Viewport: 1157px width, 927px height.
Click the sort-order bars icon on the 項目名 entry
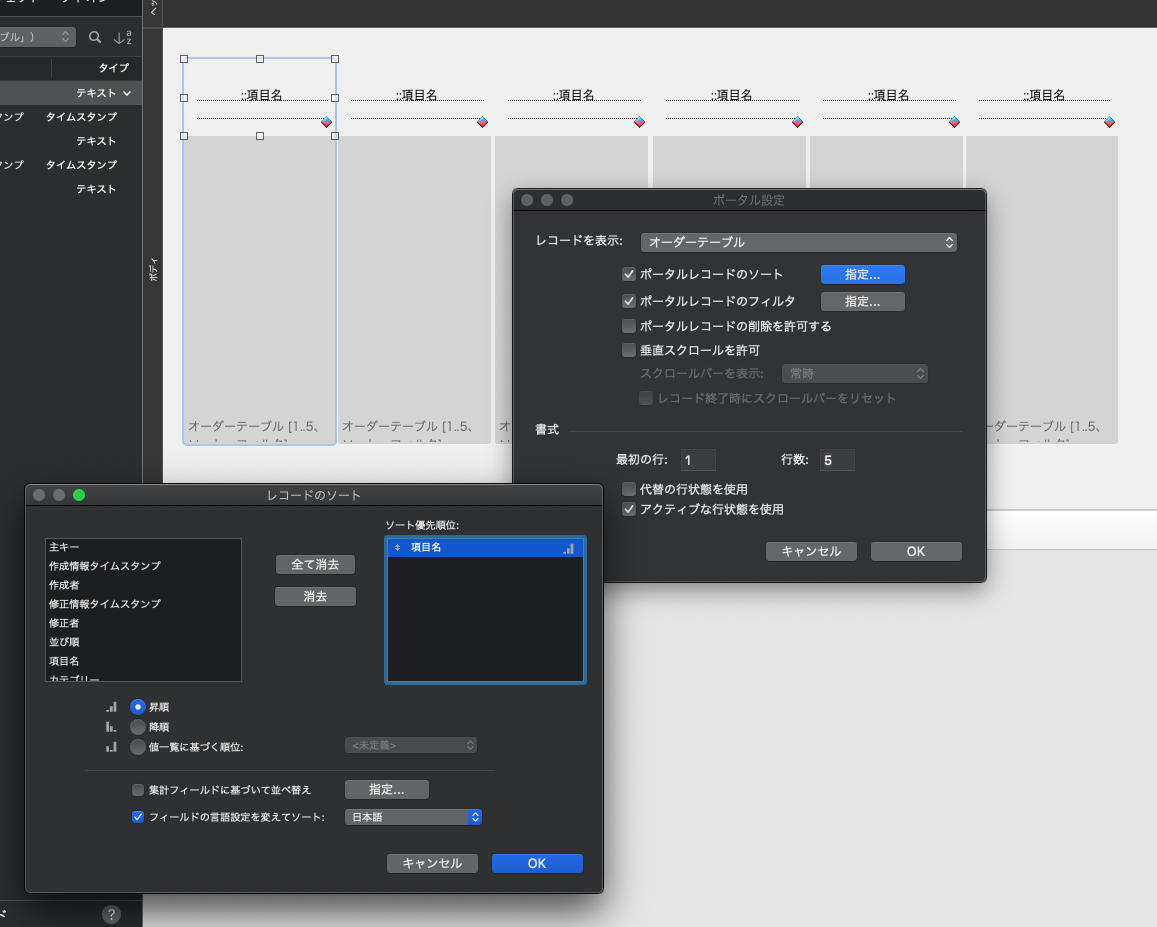[569, 547]
